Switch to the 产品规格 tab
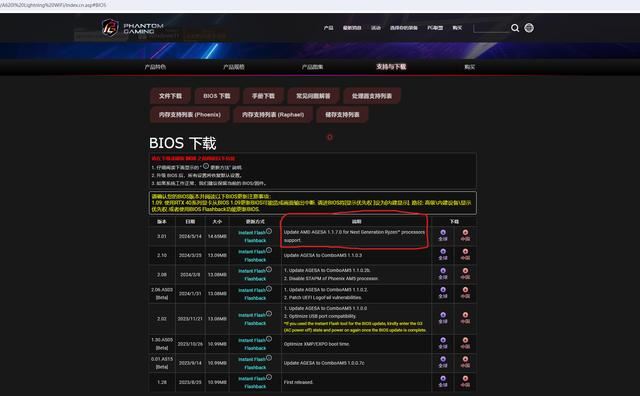The height and width of the screenshot is (396, 640). (x=234, y=67)
